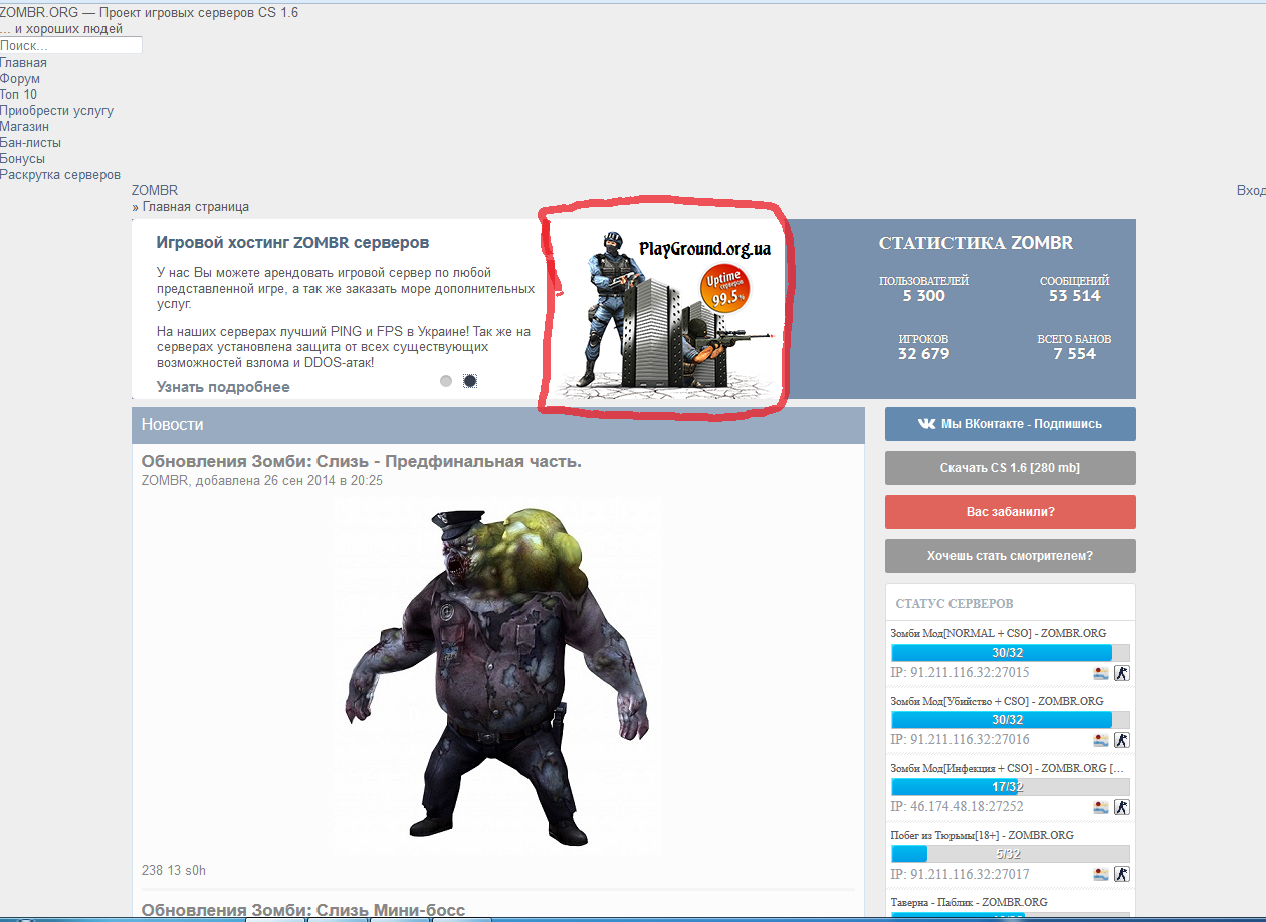This screenshot has width=1266, height=922.
Task: Click IP: 91.211.116.32:27016 text
Action: coord(960,740)
